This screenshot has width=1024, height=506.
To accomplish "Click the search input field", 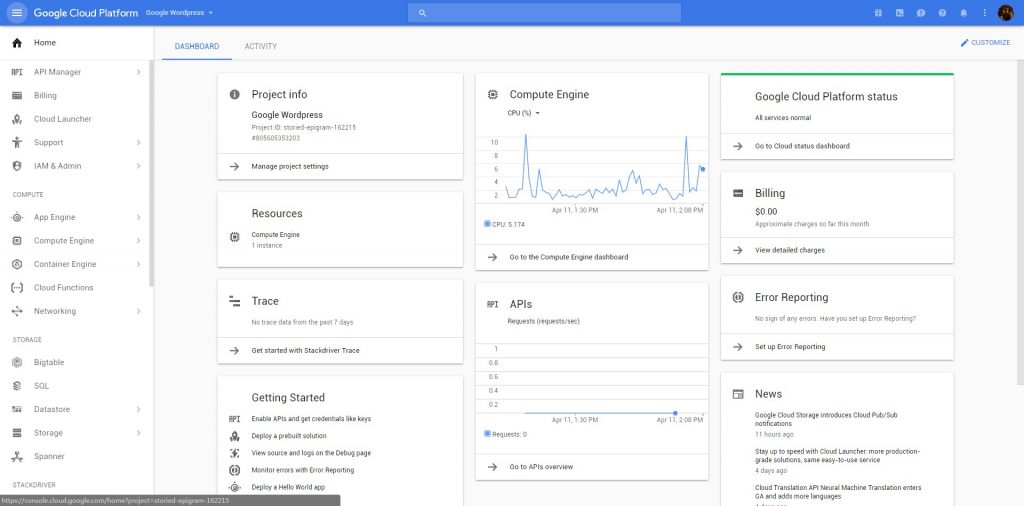I will click(x=545, y=13).
